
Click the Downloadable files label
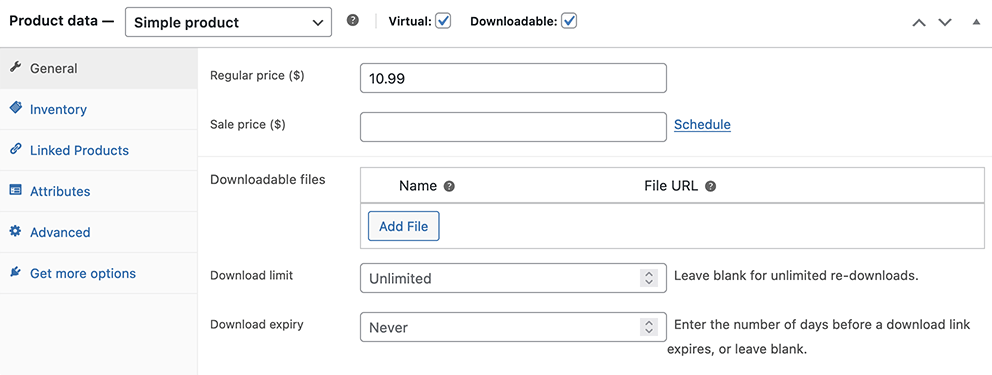pyautogui.click(x=268, y=180)
